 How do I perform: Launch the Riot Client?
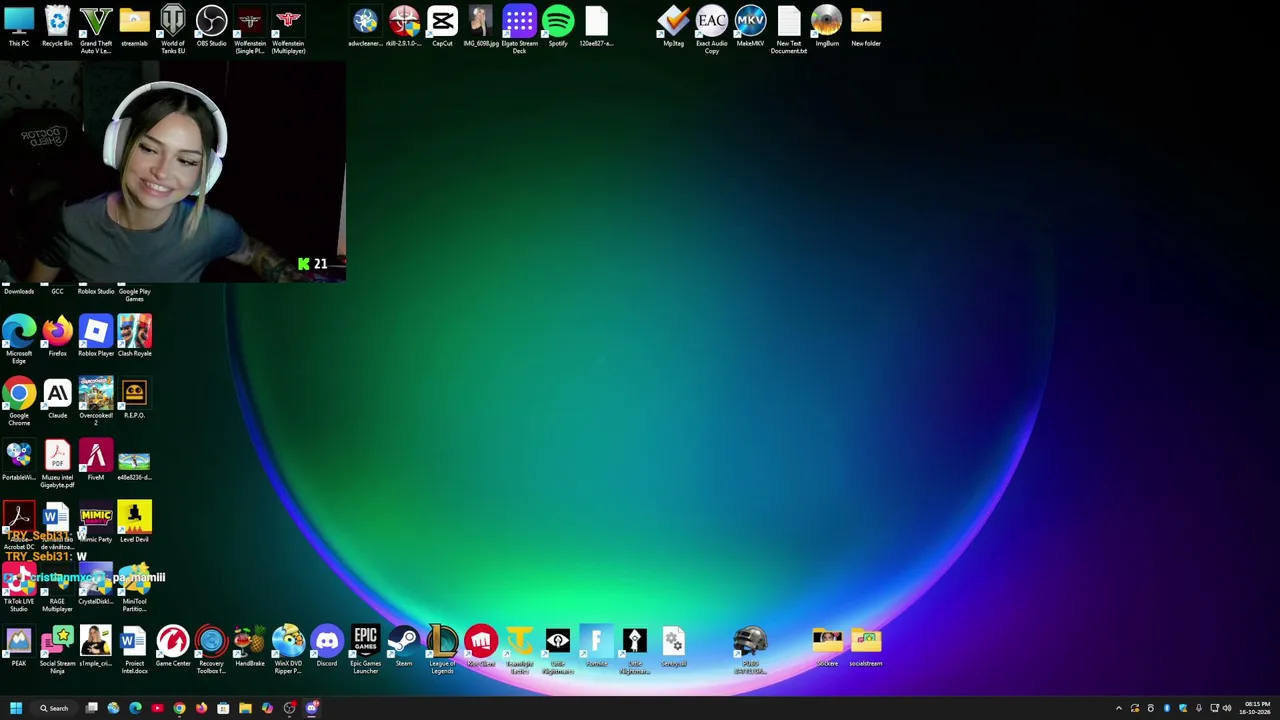[x=481, y=646]
